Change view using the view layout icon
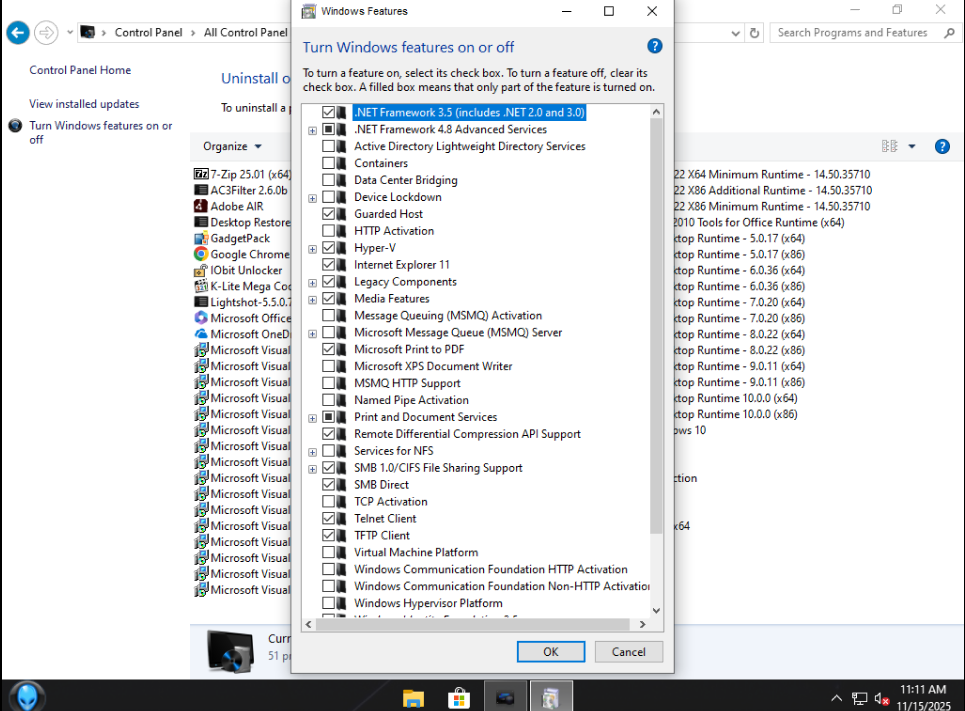This screenshot has width=965, height=711. tap(889, 146)
